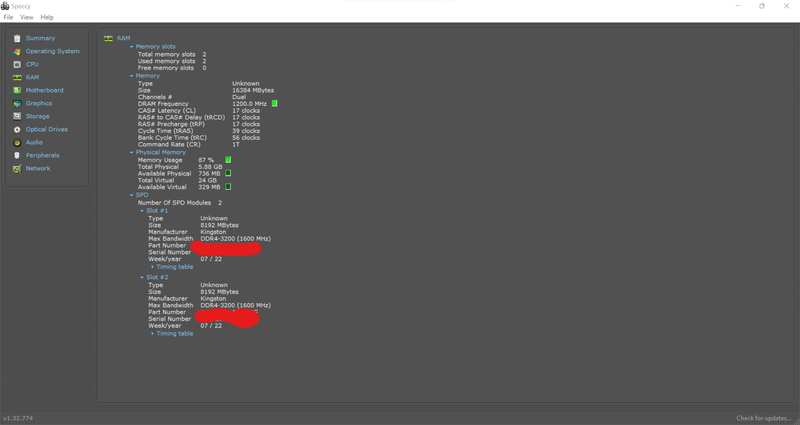This screenshot has width=800, height=425.
Task: Click the CPU chip icon
Action: tap(17, 64)
